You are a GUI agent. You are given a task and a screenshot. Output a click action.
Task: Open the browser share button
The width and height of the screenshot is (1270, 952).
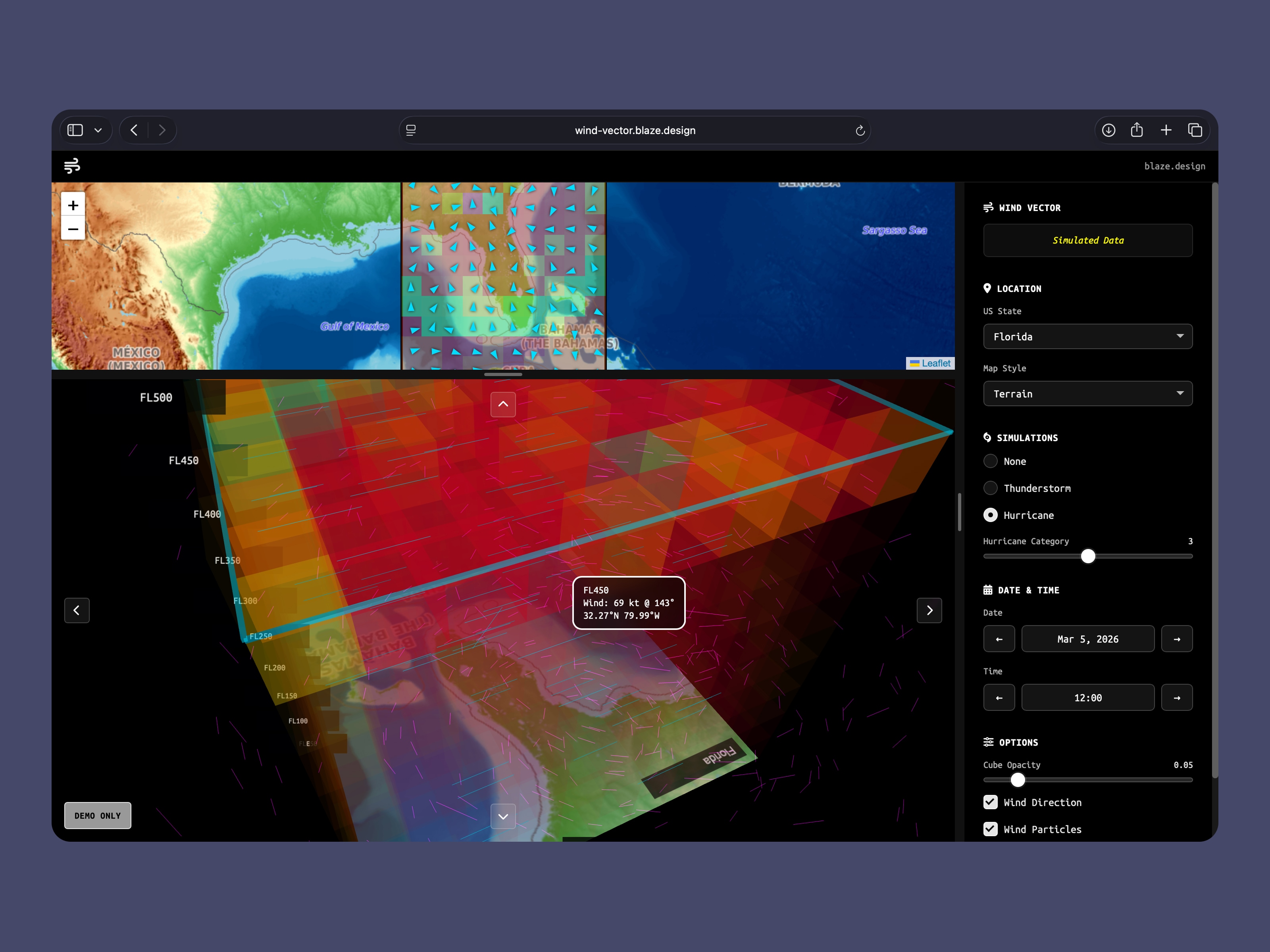coord(1137,130)
